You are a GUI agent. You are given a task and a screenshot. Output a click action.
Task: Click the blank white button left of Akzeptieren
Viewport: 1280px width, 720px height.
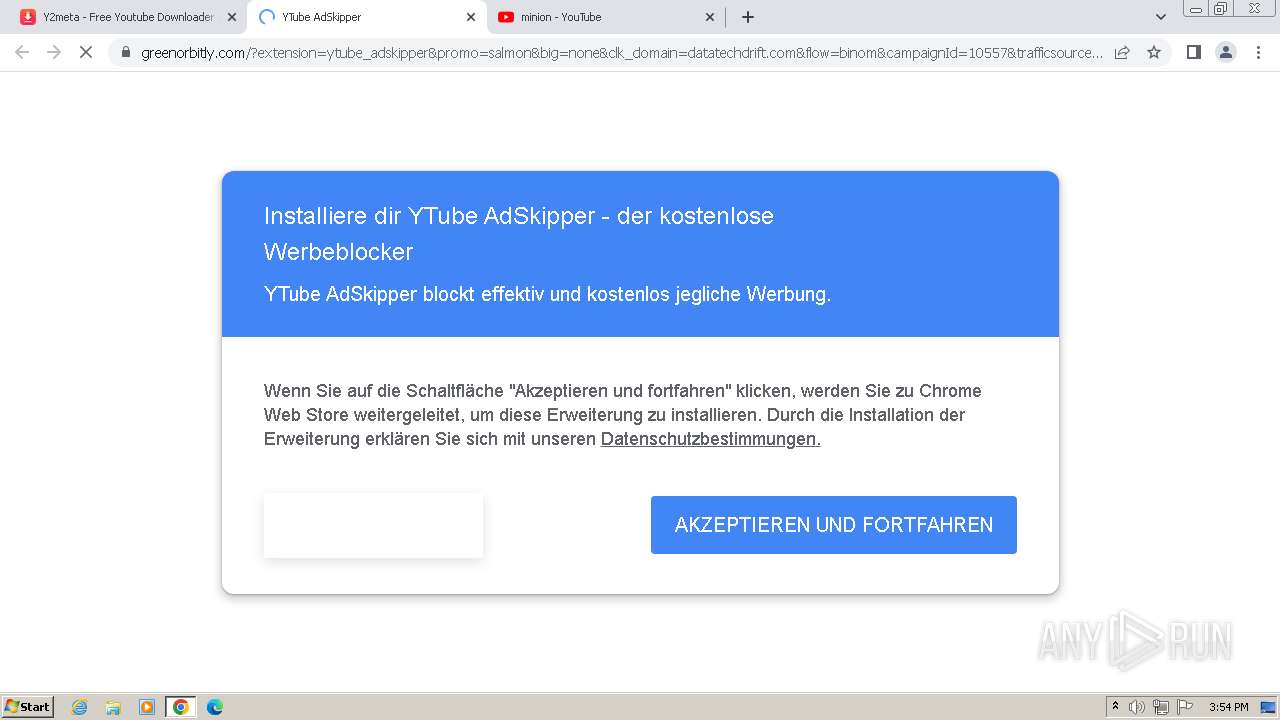point(373,525)
